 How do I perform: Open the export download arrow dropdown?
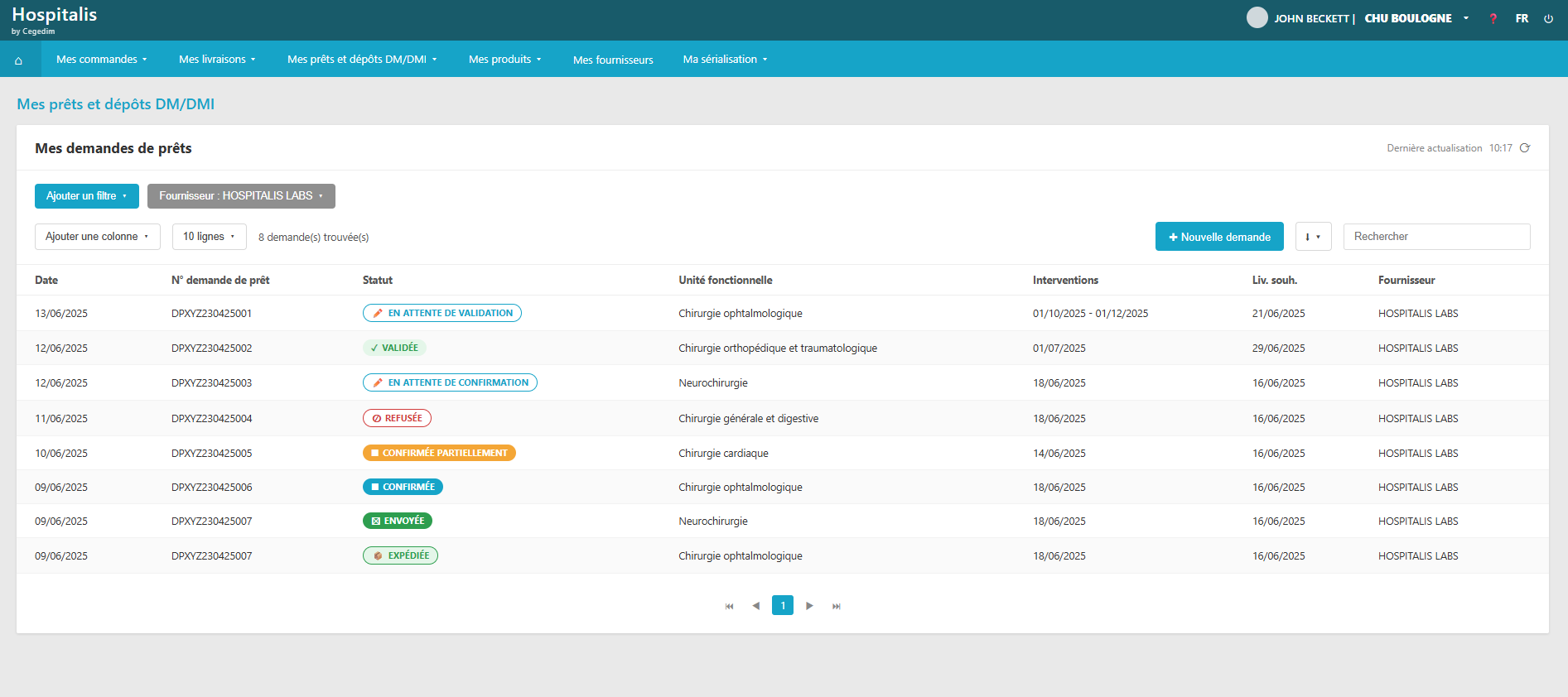pyautogui.click(x=1313, y=237)
